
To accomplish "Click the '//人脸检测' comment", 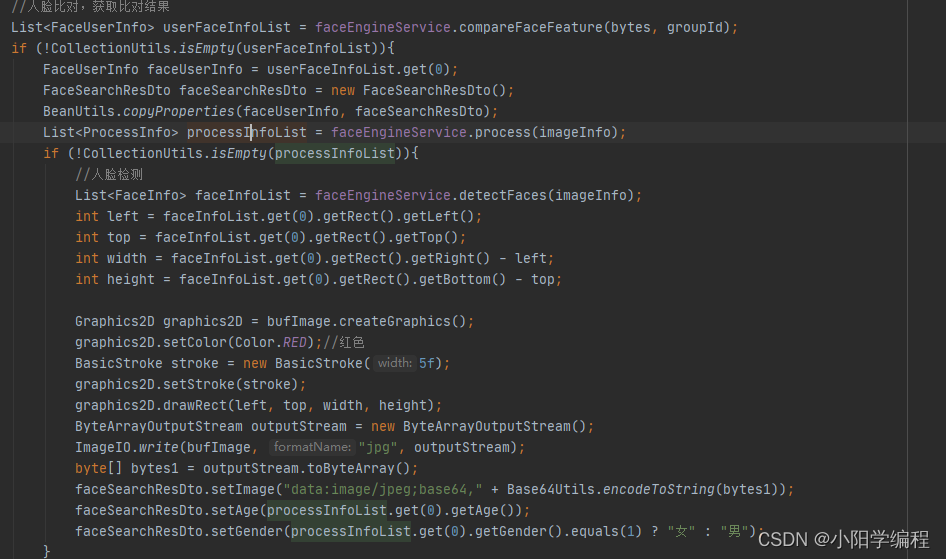I will (x=109, y=174).
